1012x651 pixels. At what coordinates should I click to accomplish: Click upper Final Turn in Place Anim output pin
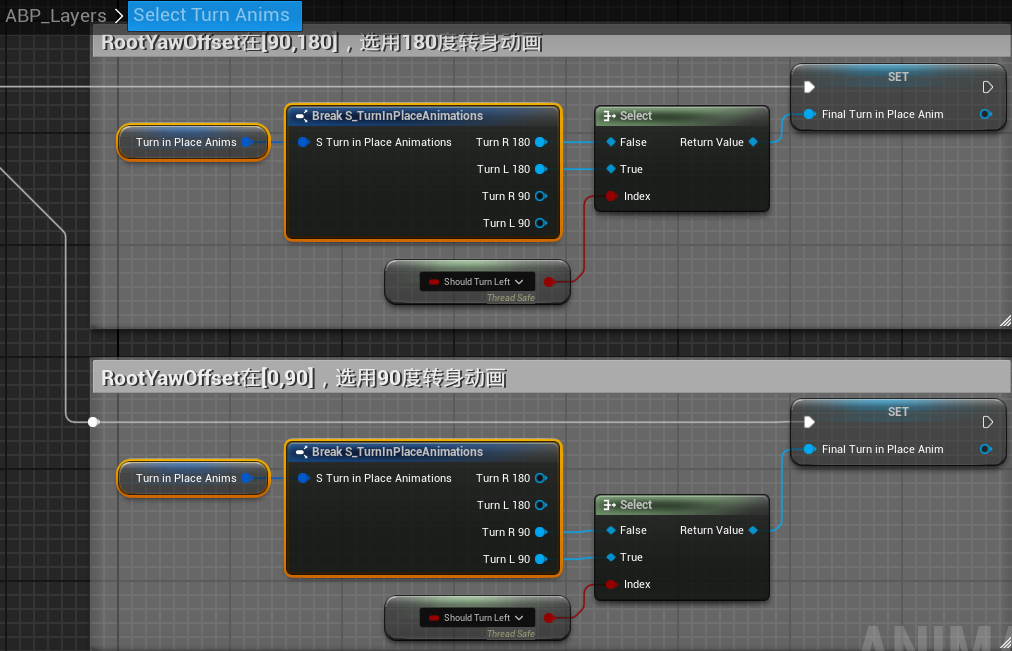click(986, 114)
